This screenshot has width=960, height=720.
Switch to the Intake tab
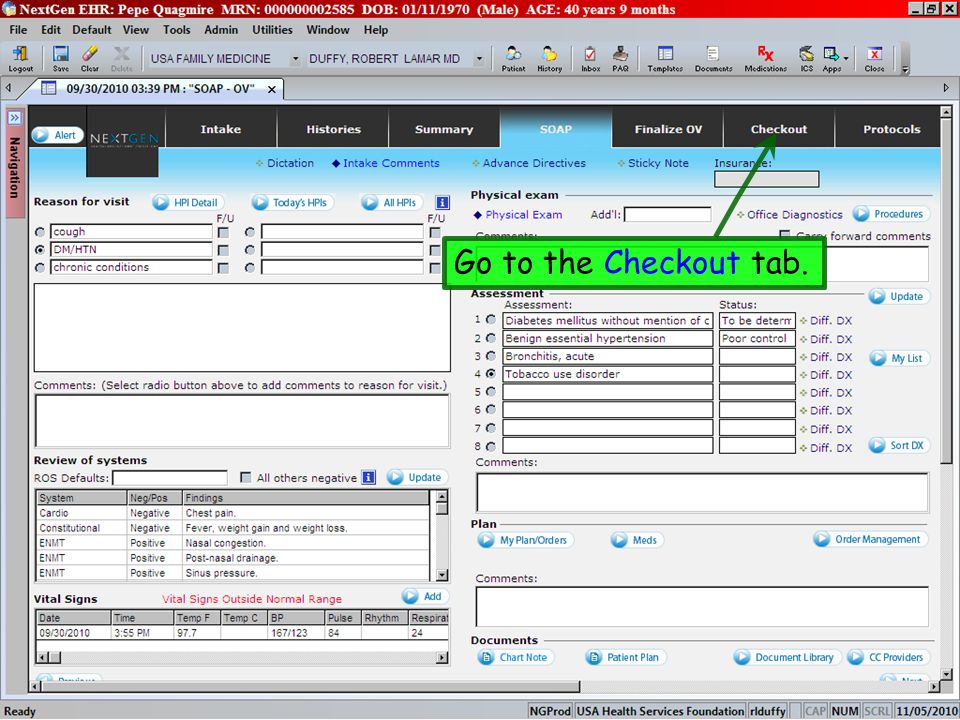(x=221, y=129)
